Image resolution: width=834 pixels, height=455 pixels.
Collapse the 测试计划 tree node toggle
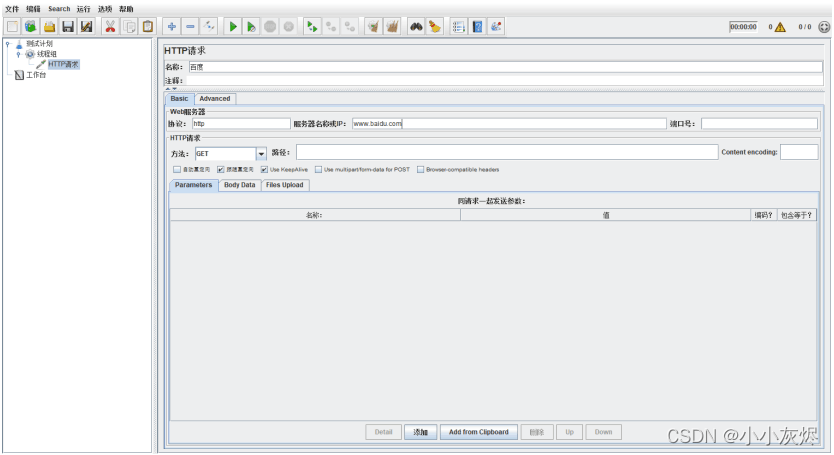(x=7, y=44)
